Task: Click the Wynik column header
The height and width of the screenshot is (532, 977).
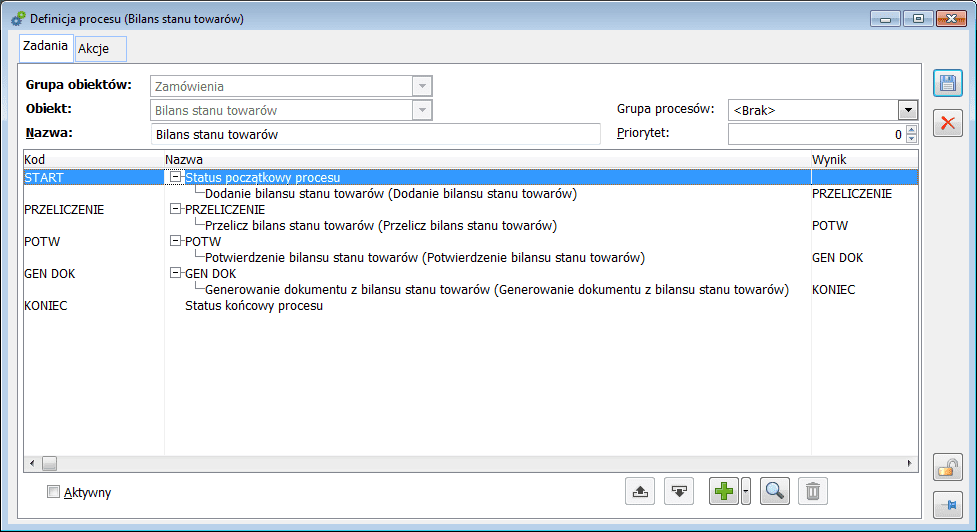Action: click(864, 160)
